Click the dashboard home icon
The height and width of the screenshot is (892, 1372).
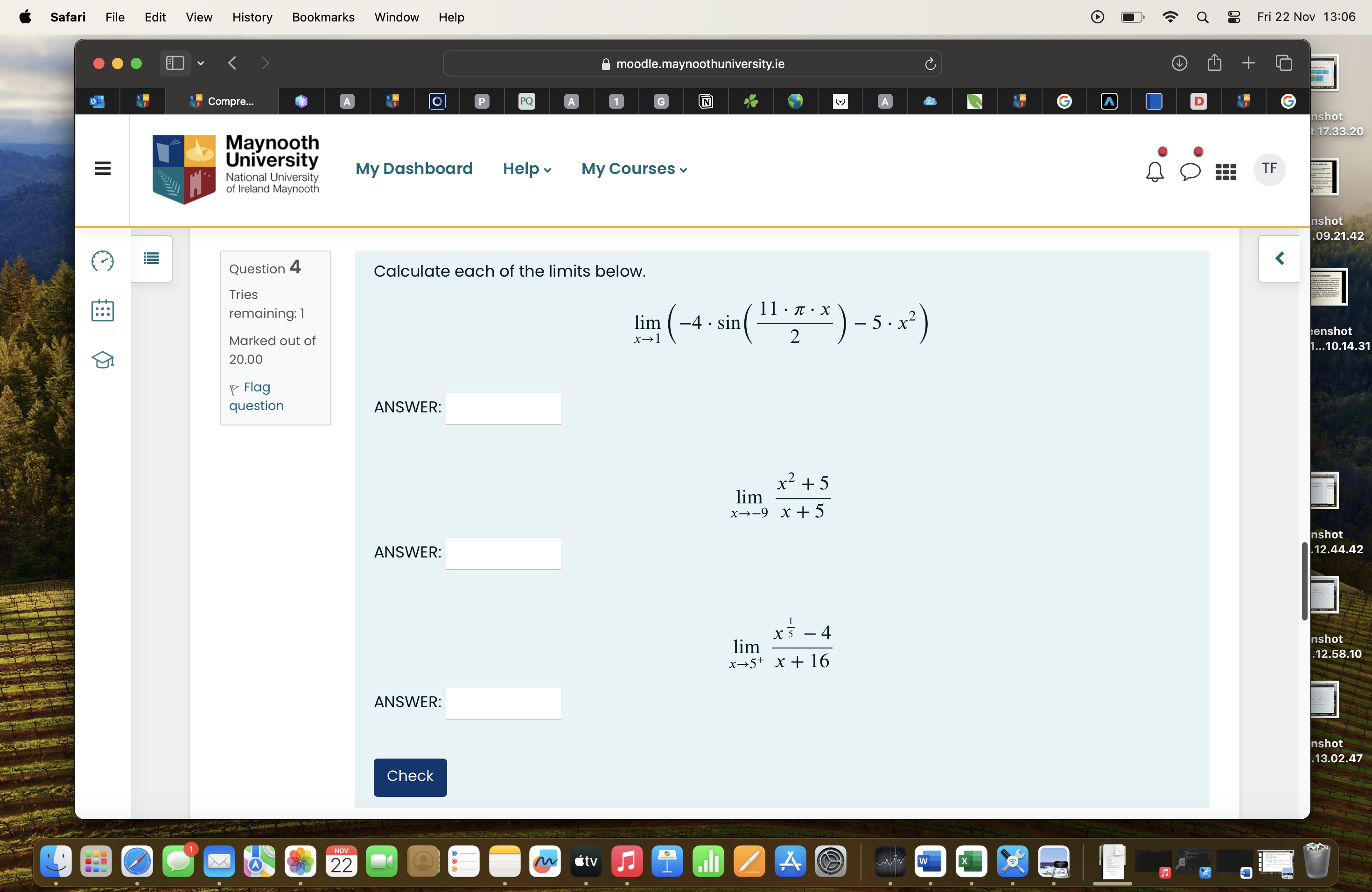click(x=103, y=261)
